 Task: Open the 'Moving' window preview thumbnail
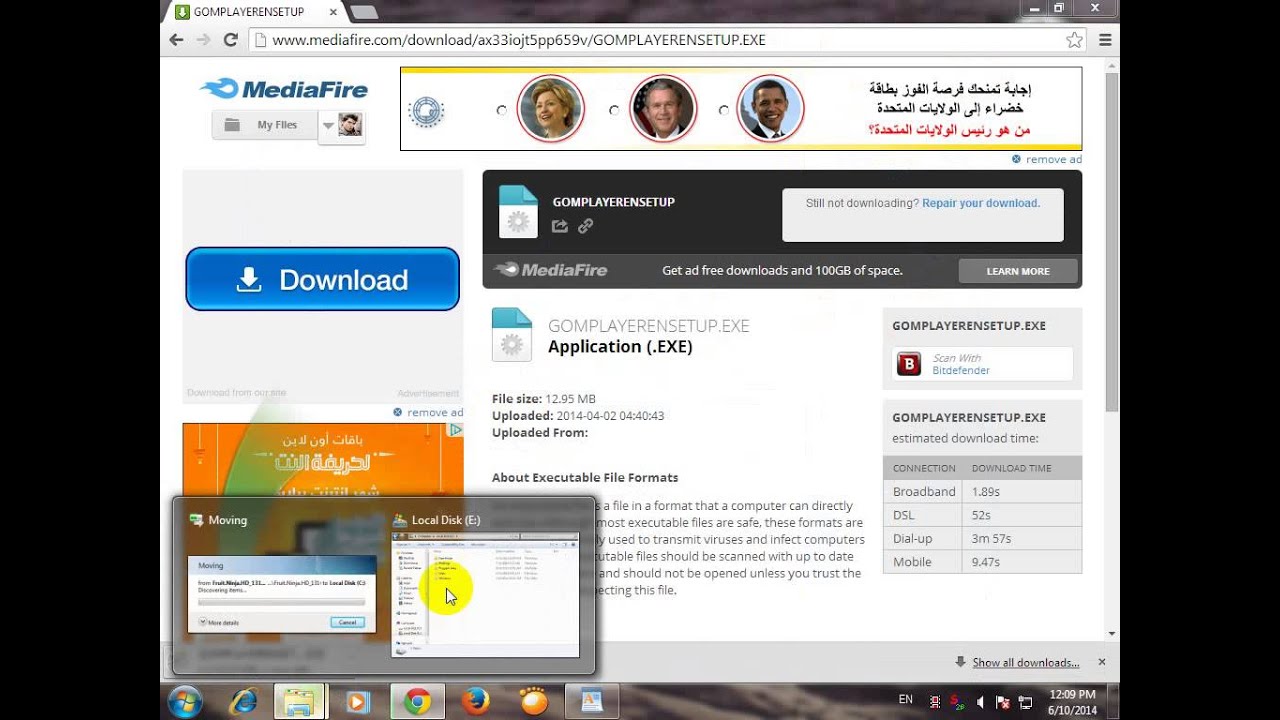coord(282,593)
